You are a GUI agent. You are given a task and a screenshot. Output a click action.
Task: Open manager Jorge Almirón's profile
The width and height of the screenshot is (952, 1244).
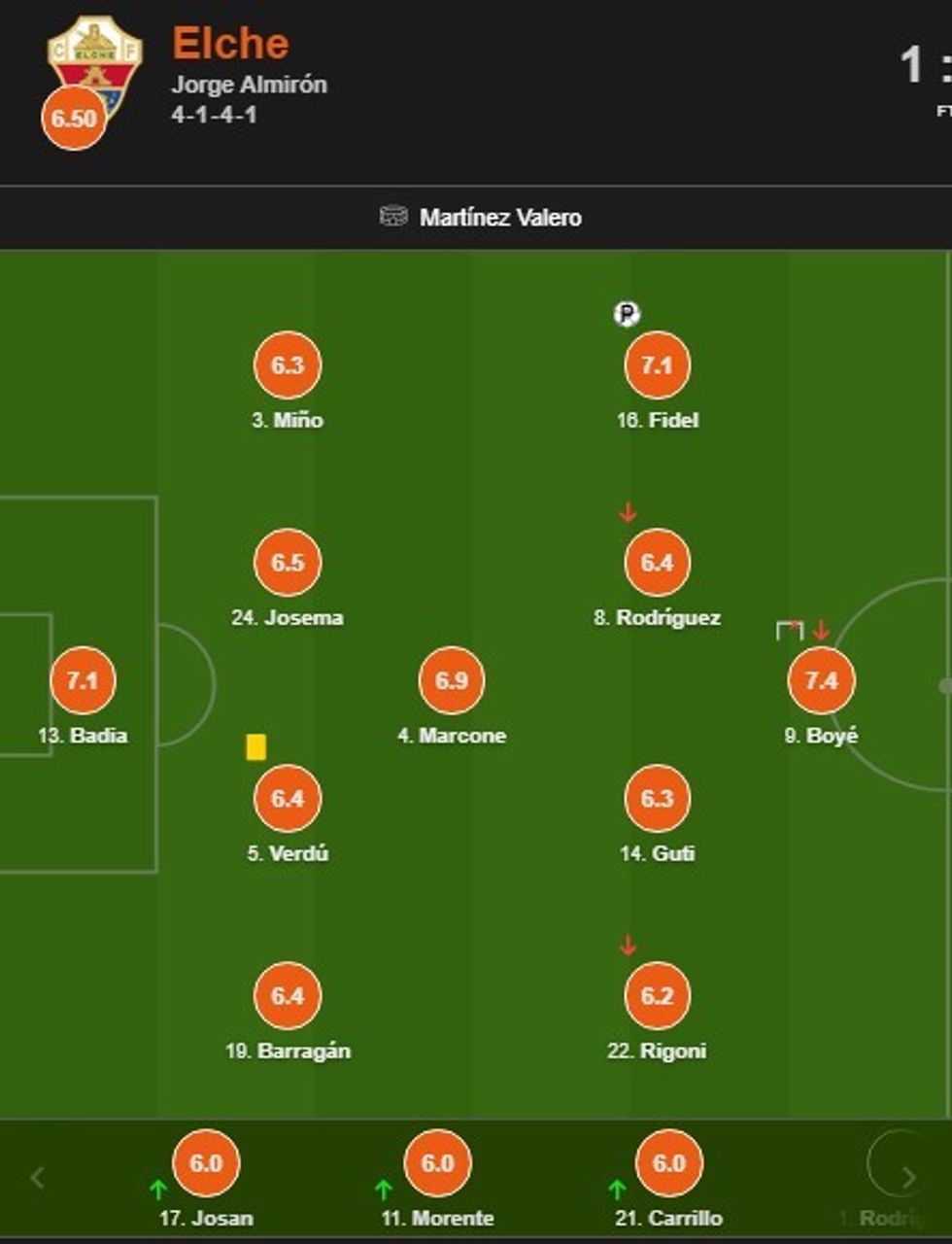point(249,85)
